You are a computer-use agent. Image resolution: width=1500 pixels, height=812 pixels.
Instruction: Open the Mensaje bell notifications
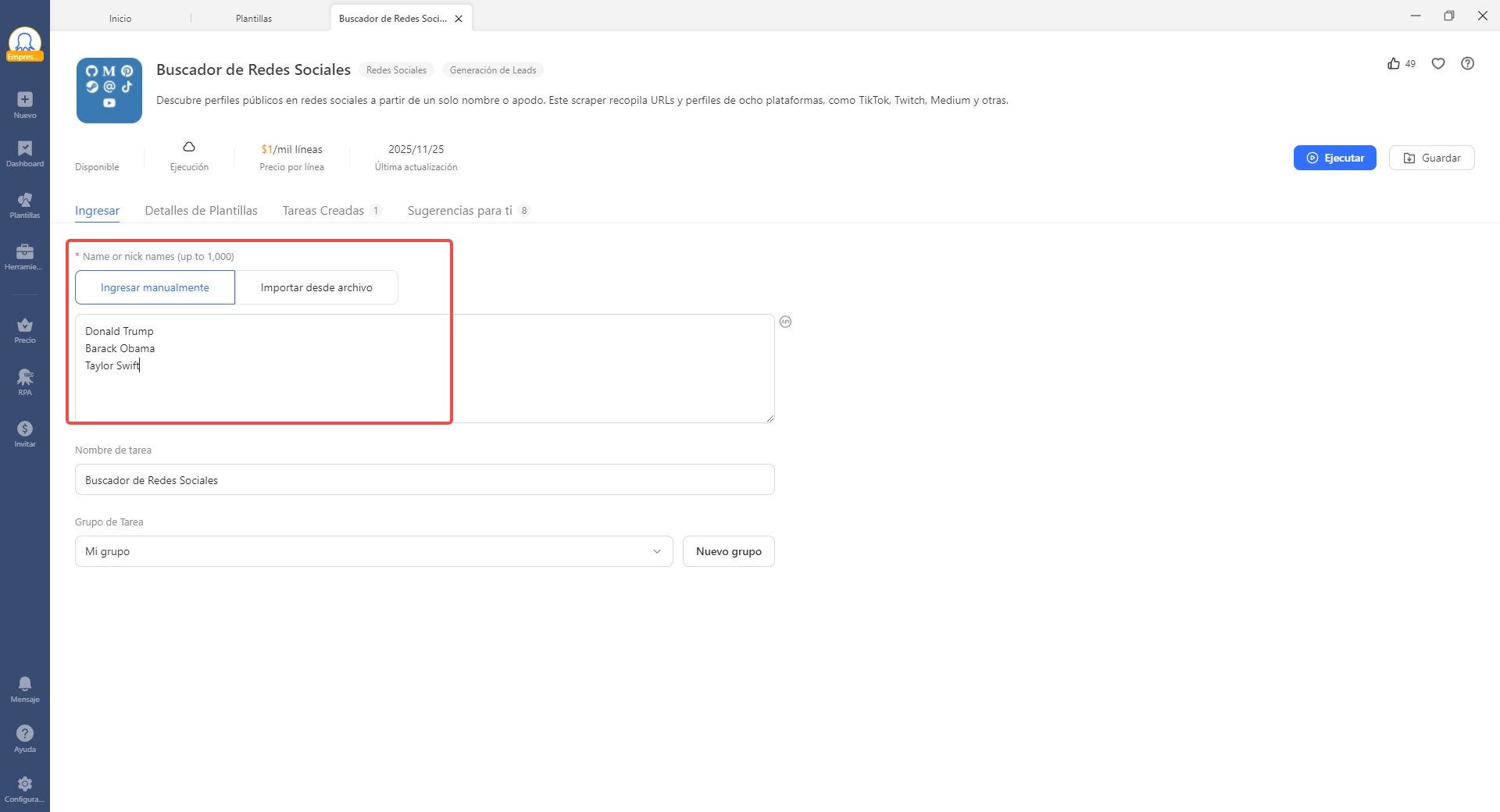(25, 689)
